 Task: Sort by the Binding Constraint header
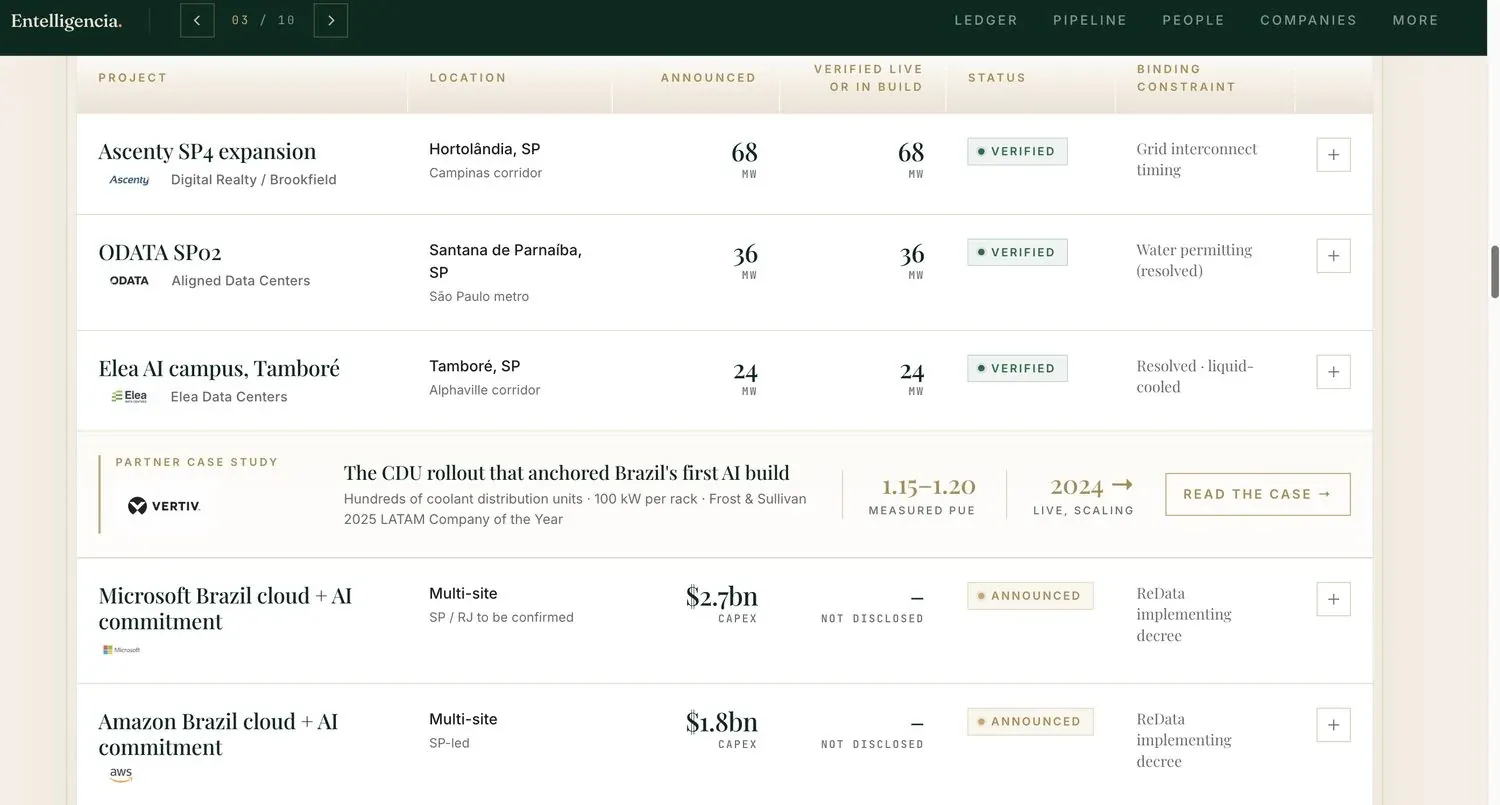pyautogui.click(x=1186, y=78)
